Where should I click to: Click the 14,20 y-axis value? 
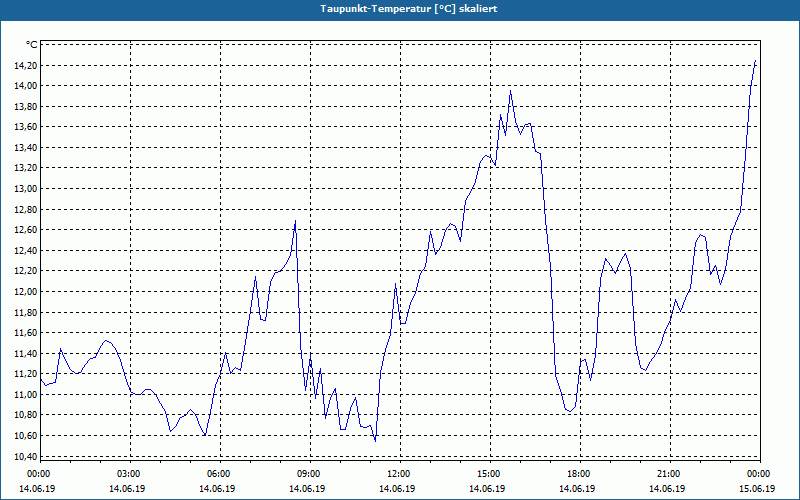(27, 65)
